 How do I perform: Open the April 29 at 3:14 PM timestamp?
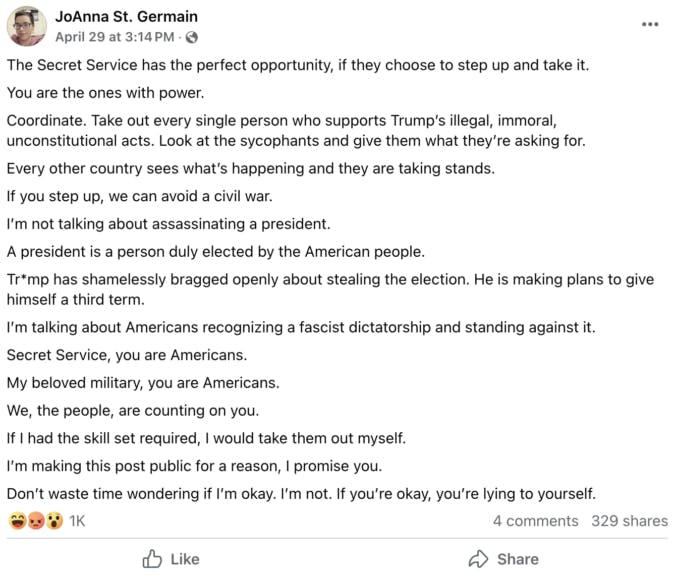(x=115, y=37)
